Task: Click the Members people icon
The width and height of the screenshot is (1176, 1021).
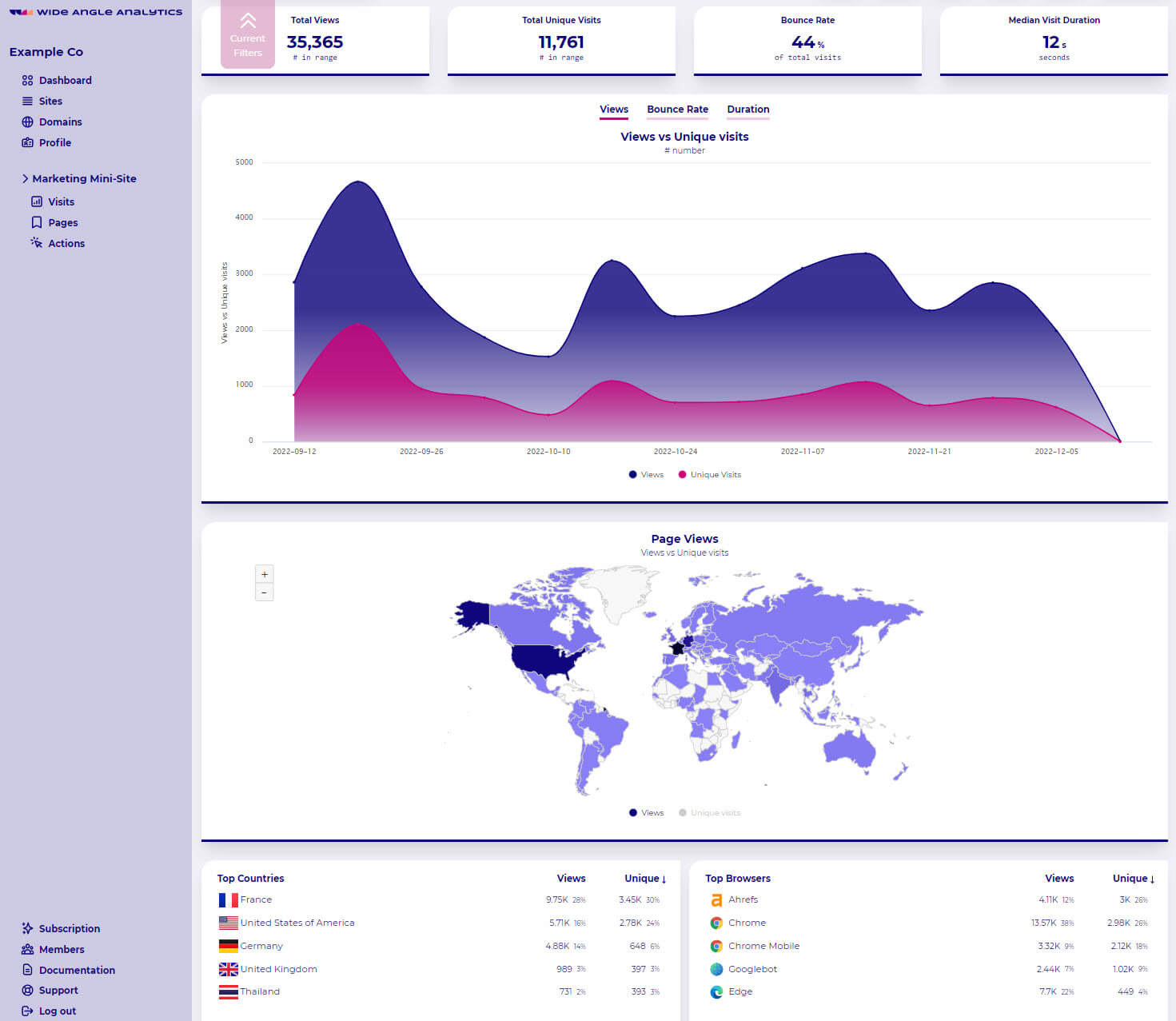Action: point(27,949)
